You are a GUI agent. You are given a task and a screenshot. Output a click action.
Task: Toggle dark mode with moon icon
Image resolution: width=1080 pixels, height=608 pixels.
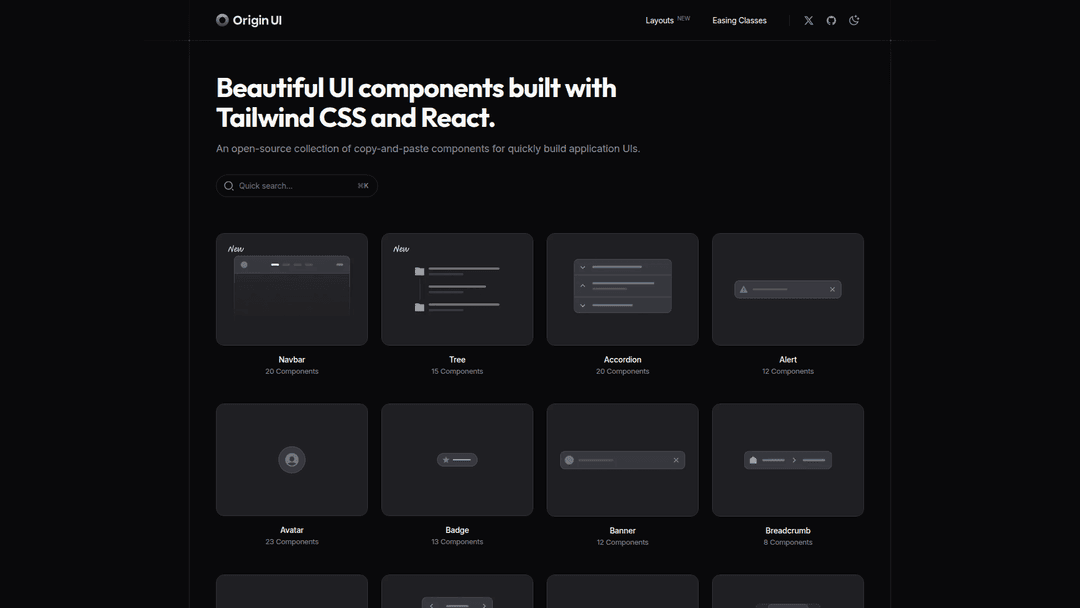[x=854, y=20]
